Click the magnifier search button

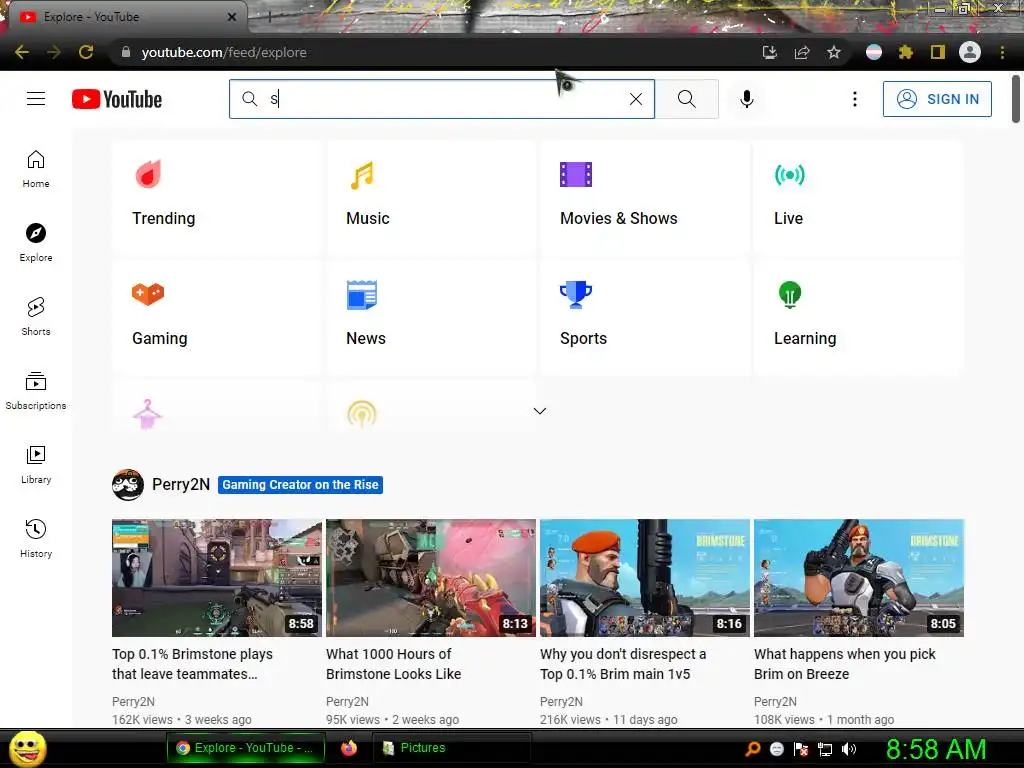click(x=686, y=99)
